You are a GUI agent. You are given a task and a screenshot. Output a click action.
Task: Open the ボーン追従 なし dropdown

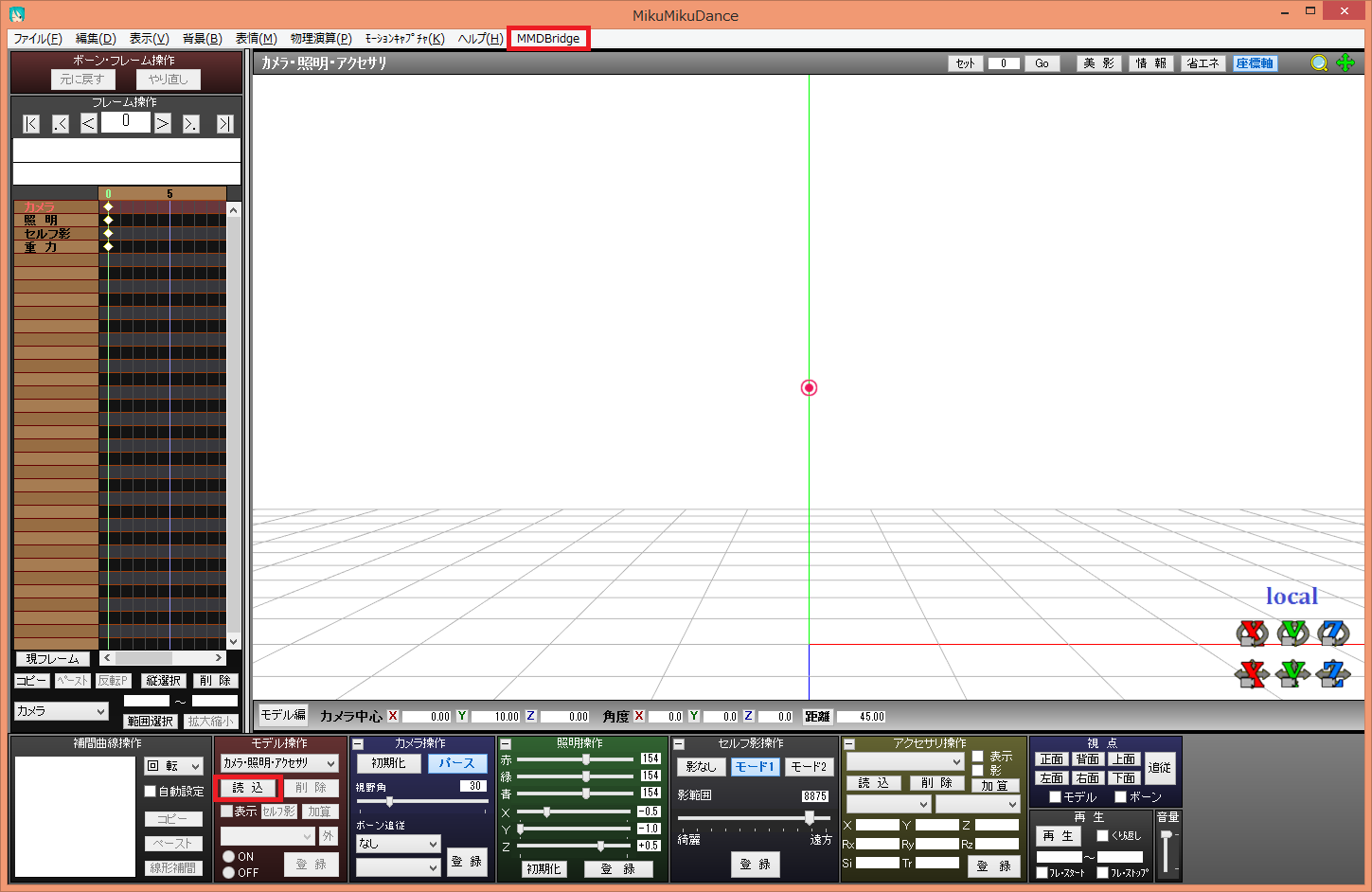399,844
